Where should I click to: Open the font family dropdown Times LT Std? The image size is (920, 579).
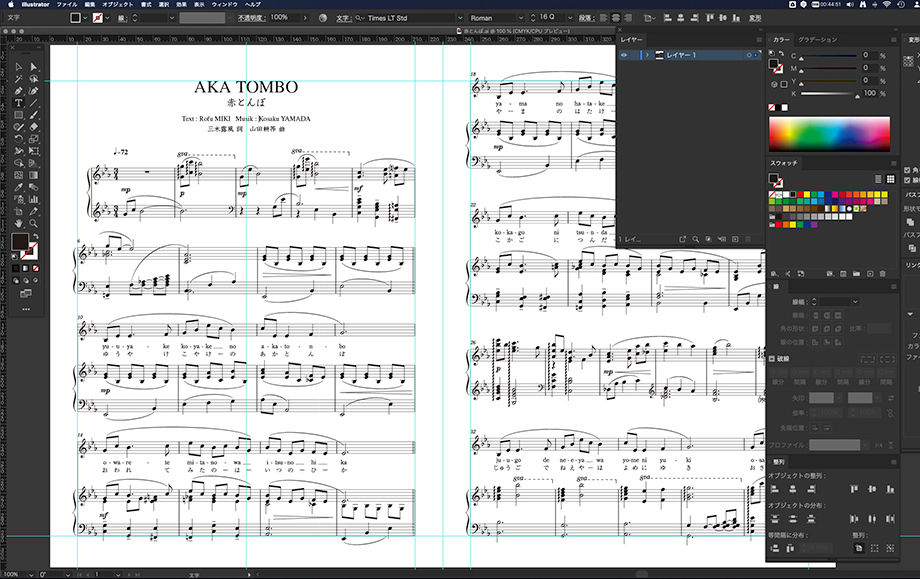pos(459,18)
